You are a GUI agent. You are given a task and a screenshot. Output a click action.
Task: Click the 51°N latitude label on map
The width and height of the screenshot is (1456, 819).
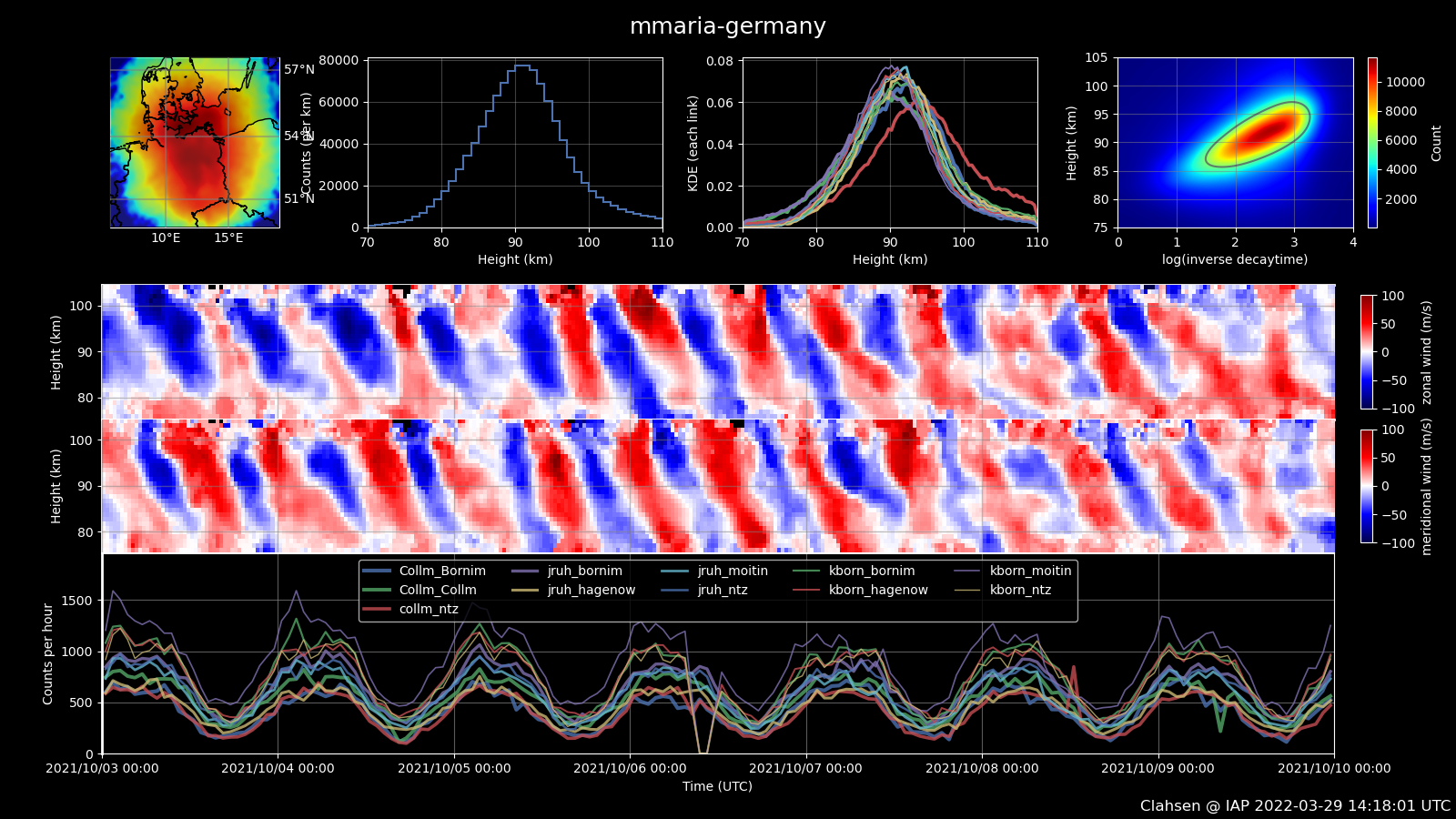299,198
